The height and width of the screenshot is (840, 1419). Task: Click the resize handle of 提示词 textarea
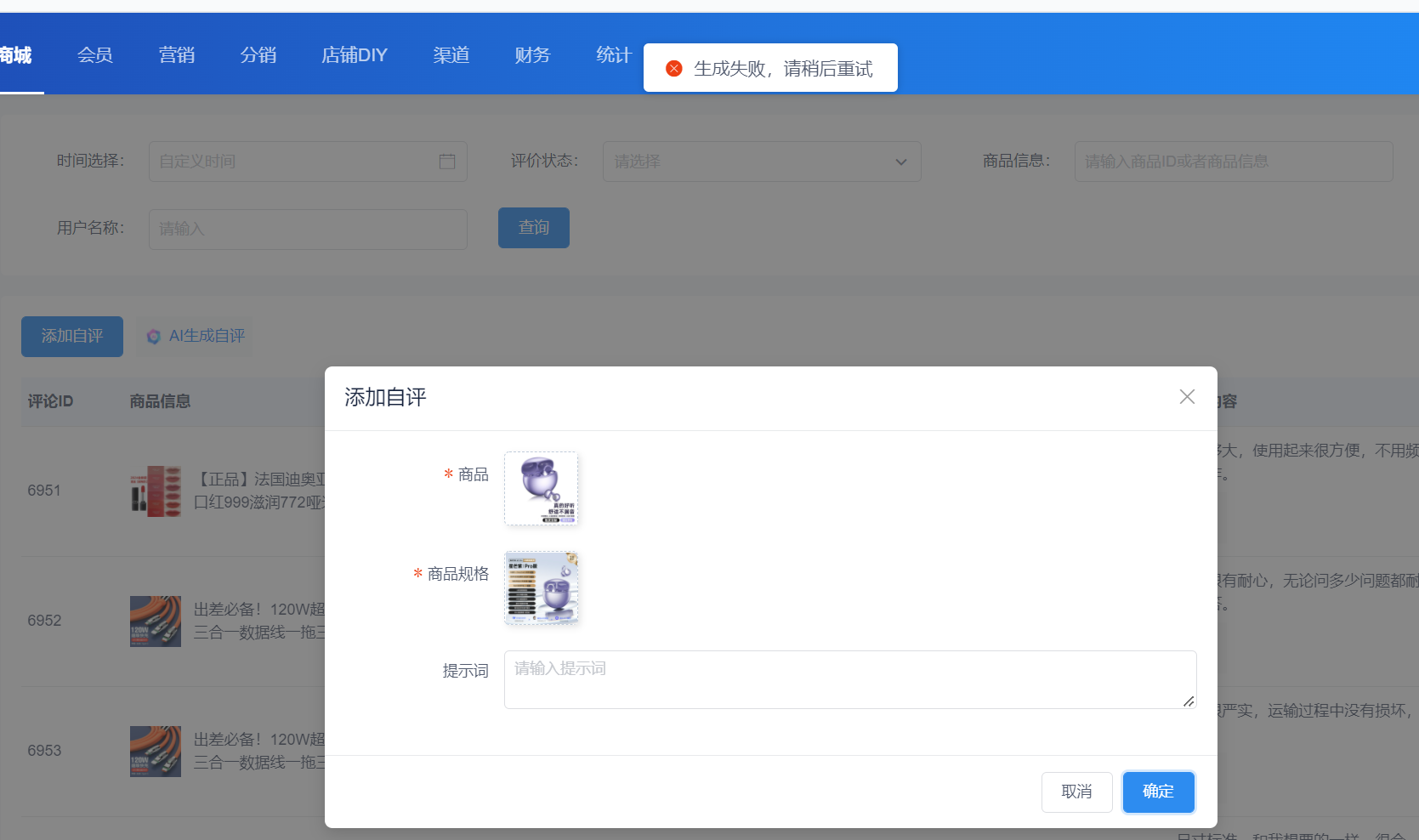click(x=1189, y=701)
